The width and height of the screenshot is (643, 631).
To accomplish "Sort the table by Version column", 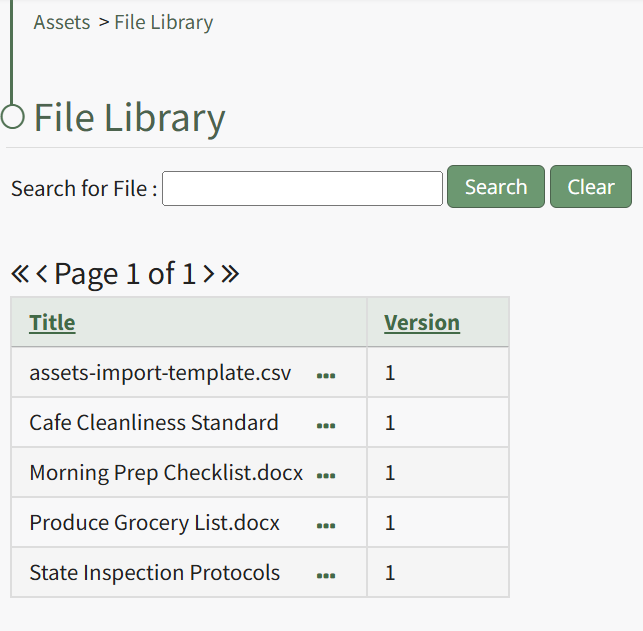I will (421, 322).
